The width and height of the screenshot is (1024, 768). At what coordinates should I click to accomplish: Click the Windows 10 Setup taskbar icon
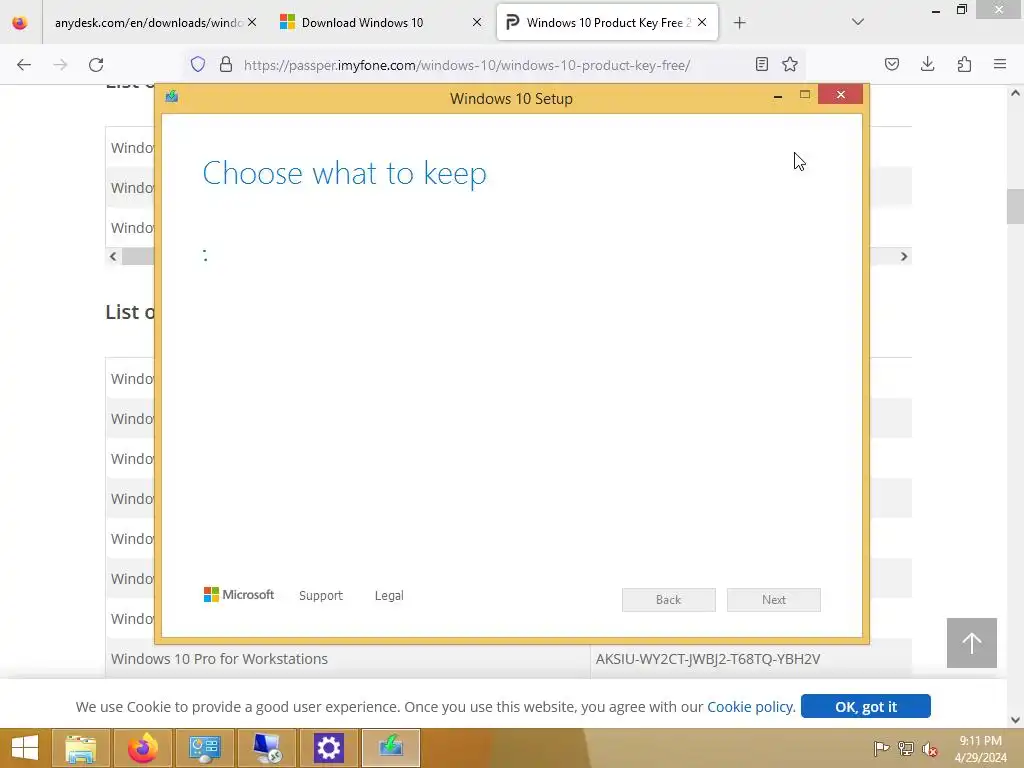(x=391, y=748)
